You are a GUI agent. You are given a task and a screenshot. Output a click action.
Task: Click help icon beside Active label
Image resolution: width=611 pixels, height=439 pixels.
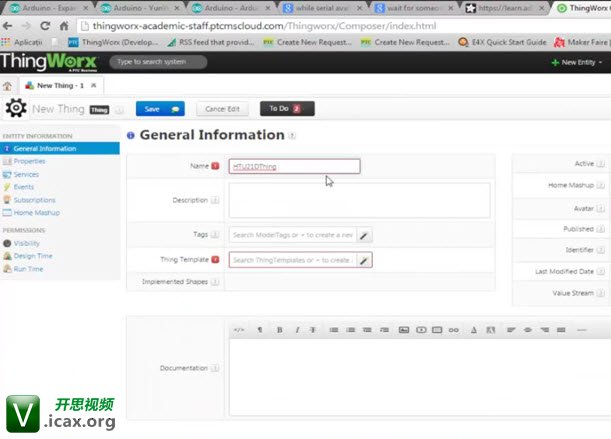point(600,164)
